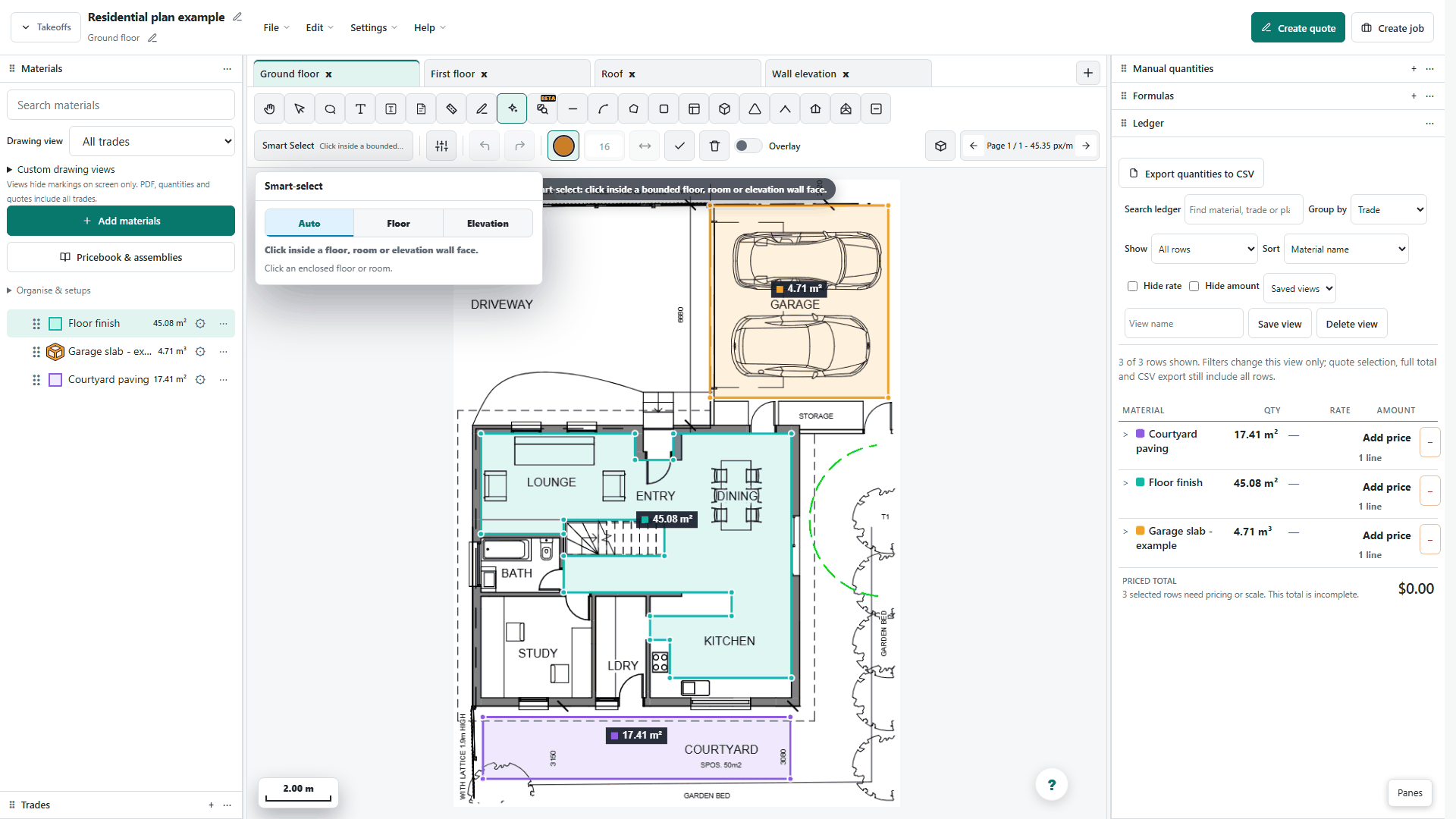Check the Hide rate checkbox
This screenshot has height=819, width=1456.
1132,287
